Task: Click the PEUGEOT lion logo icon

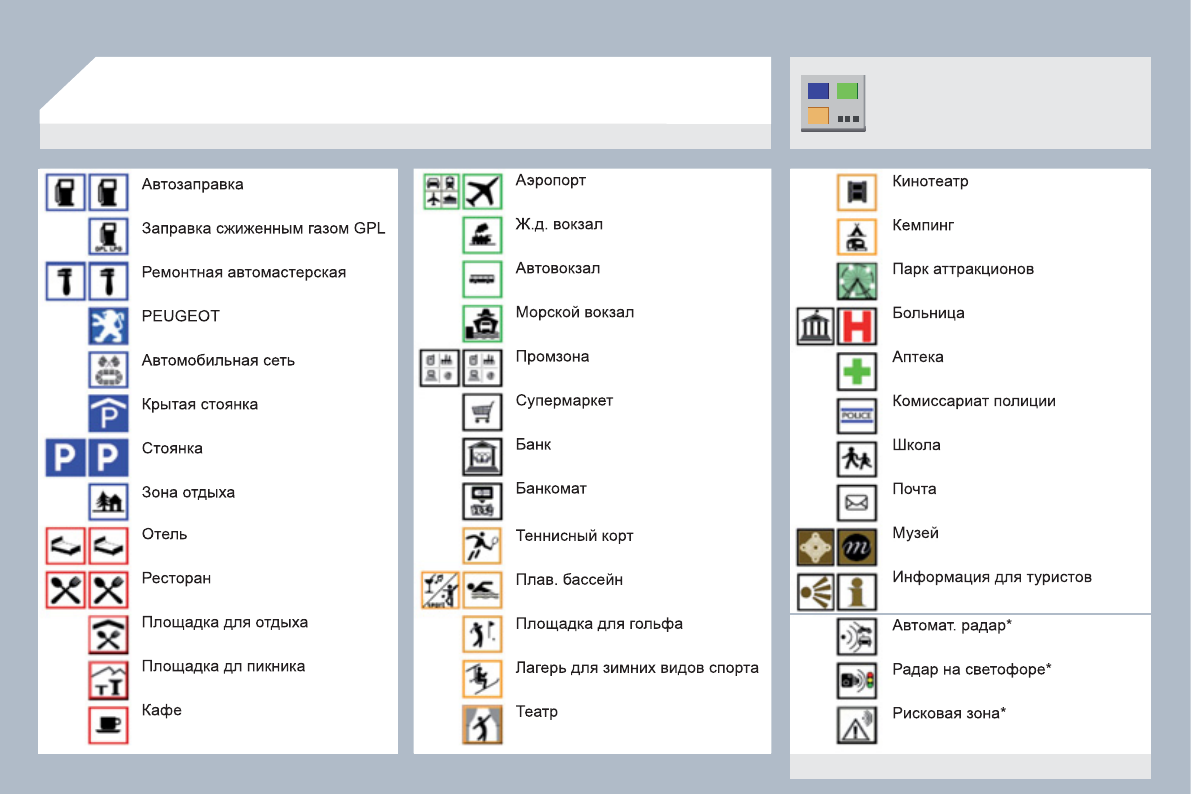Action: coord(108,325)
